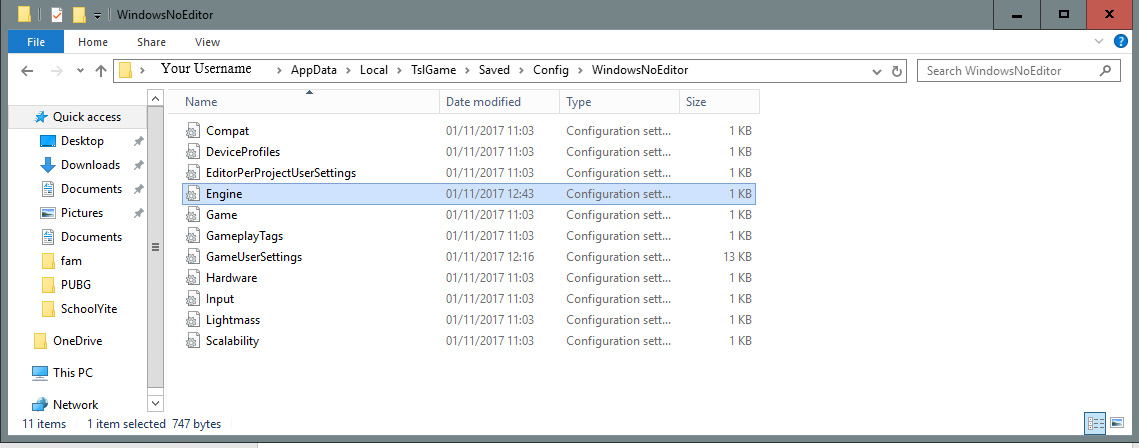
Task: Open pinned Documents in navigation pane
Action: (x=91, y=189)
